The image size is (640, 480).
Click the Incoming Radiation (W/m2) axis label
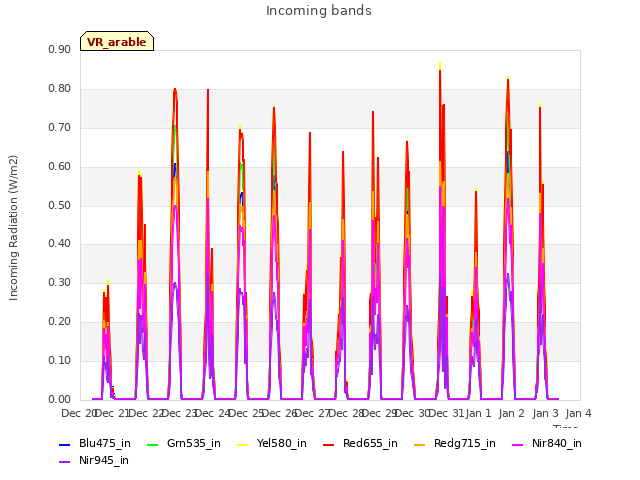pyautogui.click(x=13, y=228)
